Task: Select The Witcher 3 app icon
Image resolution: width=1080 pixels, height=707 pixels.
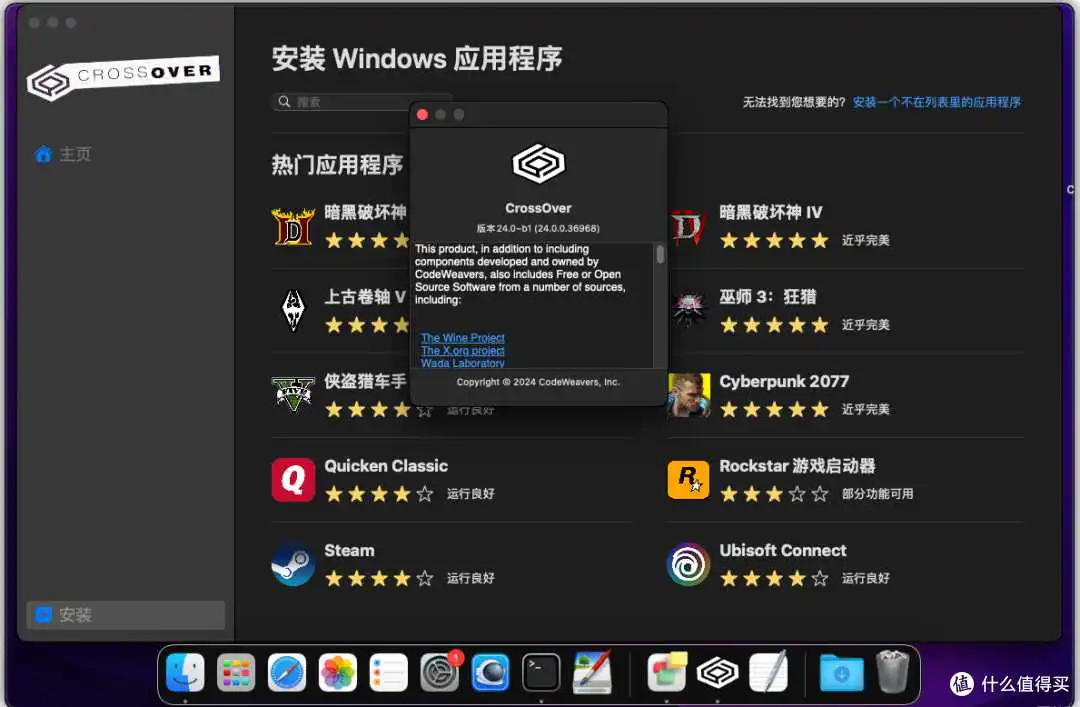Action: (689, 311)
